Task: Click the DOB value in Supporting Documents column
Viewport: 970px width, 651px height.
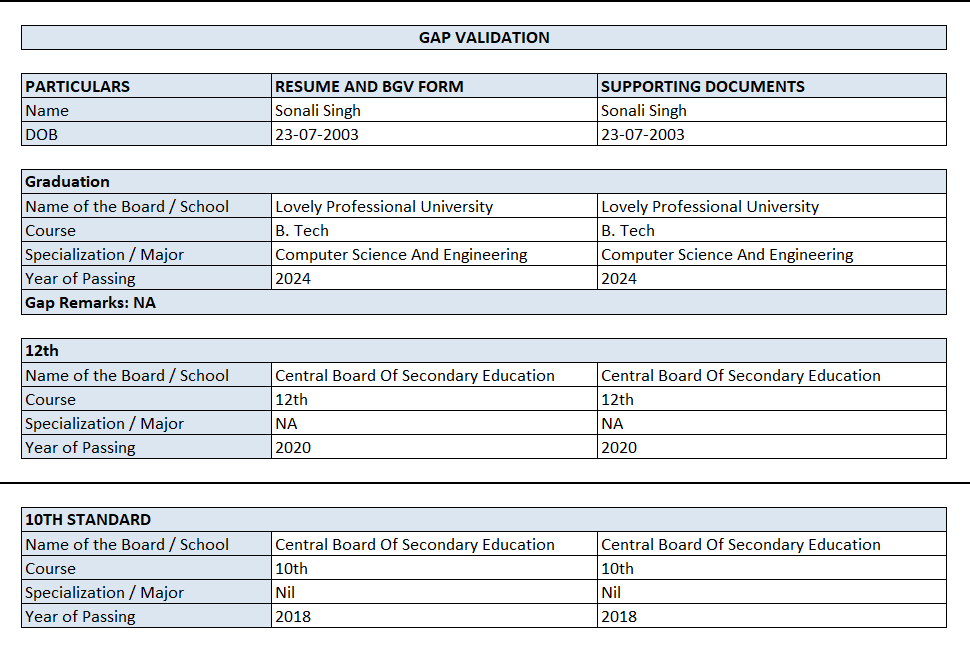Action: point(772,134)
